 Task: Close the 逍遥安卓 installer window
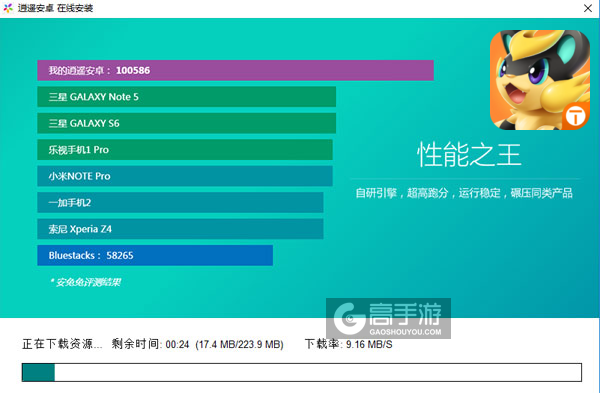tap(588, 8)
